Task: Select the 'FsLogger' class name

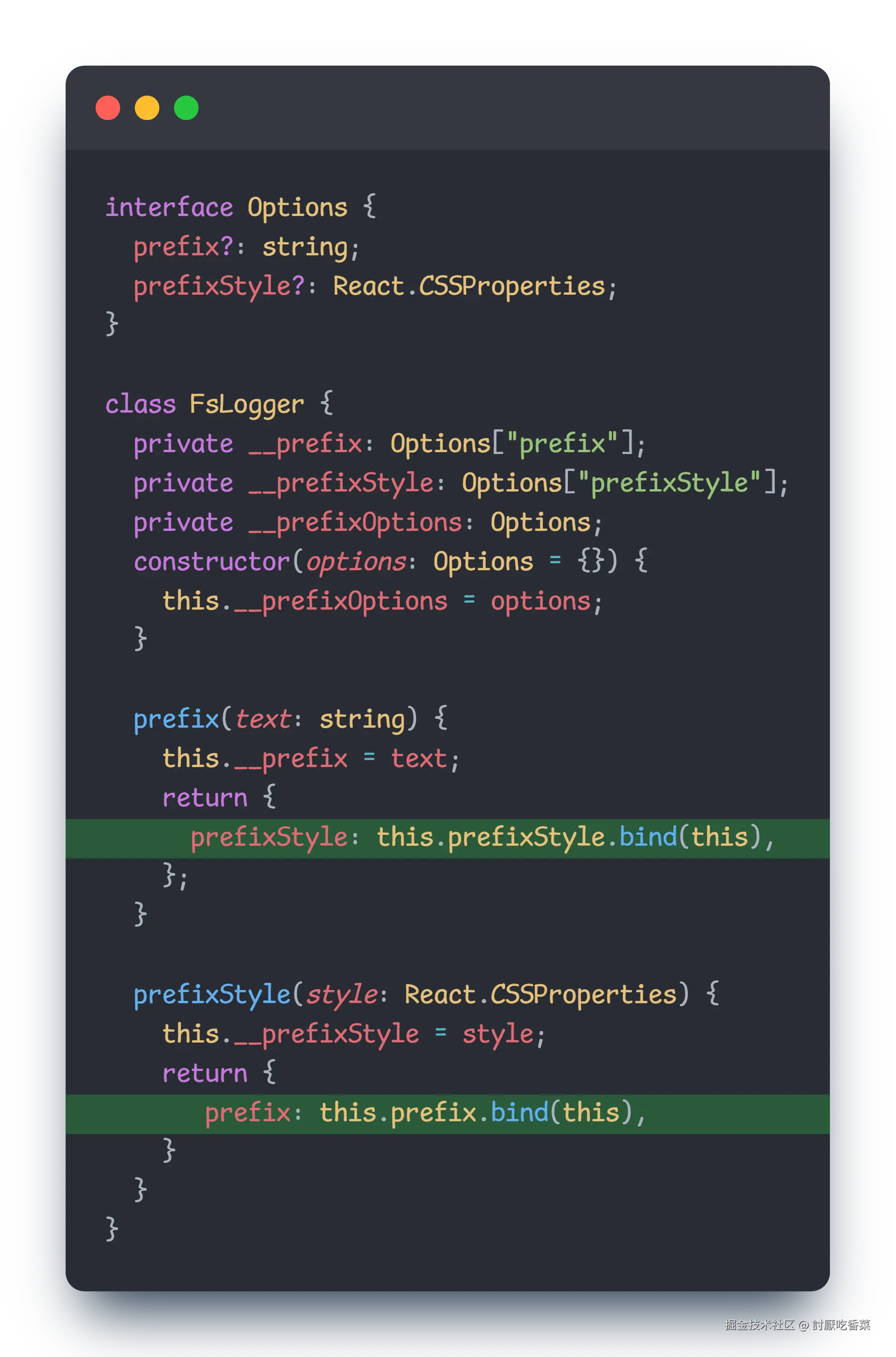Action: [x=247, y=404]
